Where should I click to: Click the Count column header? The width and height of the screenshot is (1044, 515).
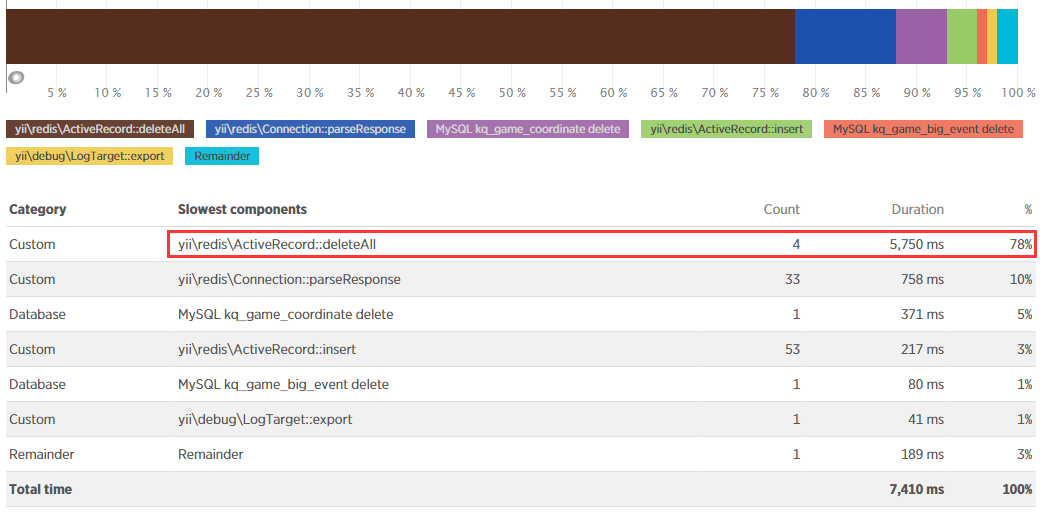coord(782,209)
